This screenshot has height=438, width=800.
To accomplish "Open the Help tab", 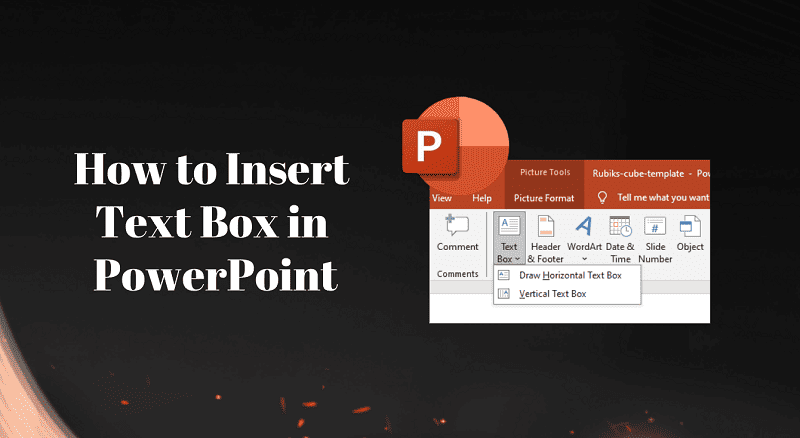I will 482,198.
